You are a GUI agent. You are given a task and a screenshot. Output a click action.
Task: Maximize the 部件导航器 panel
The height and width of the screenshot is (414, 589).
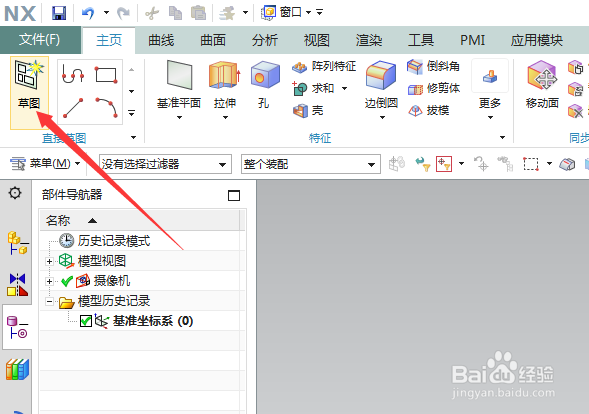[234, 195]
